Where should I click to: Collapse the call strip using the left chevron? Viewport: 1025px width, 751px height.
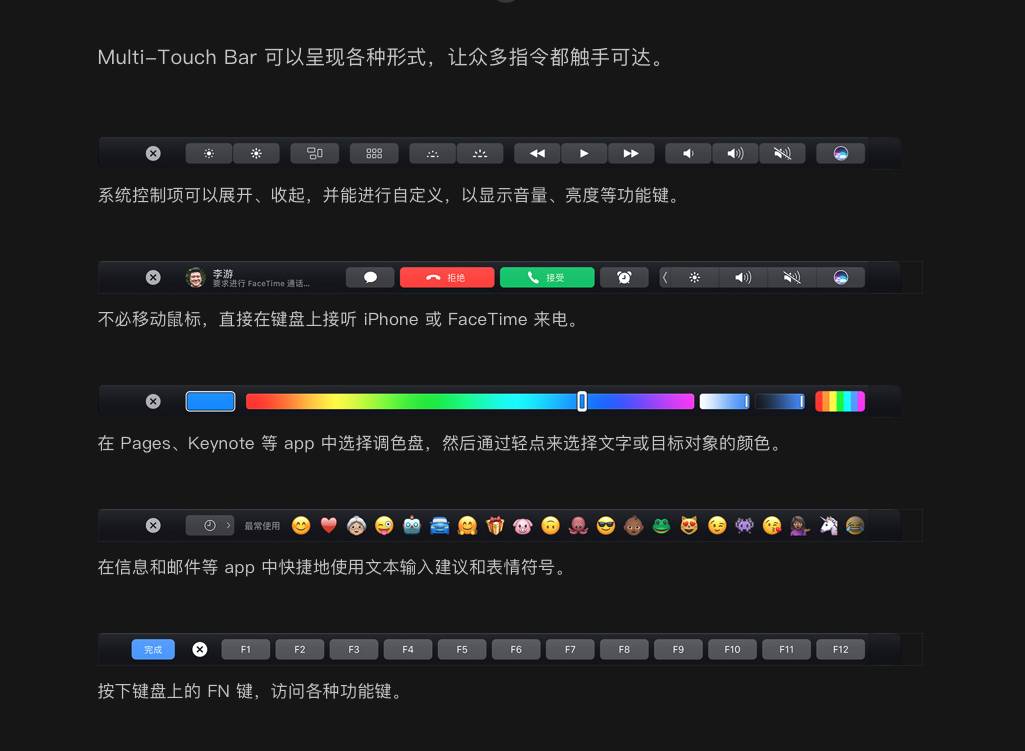point(665,277)
